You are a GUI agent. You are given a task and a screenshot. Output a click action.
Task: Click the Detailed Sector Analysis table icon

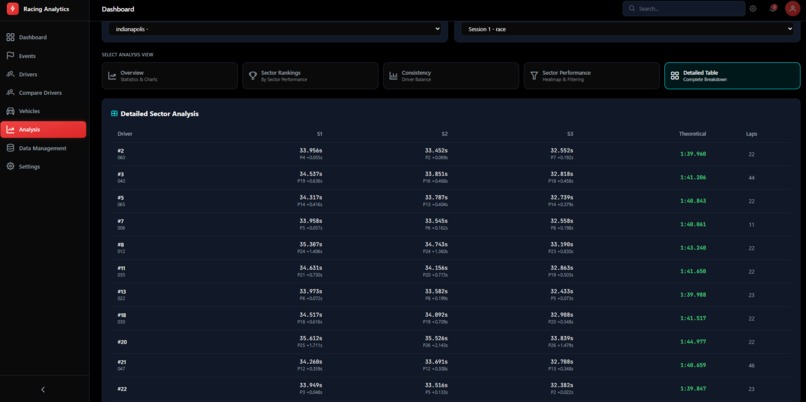click(x=114, y=114)
